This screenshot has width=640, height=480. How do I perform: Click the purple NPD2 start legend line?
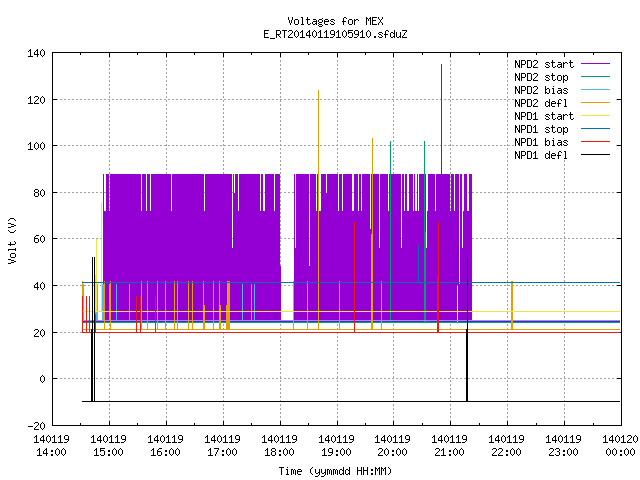596,64
